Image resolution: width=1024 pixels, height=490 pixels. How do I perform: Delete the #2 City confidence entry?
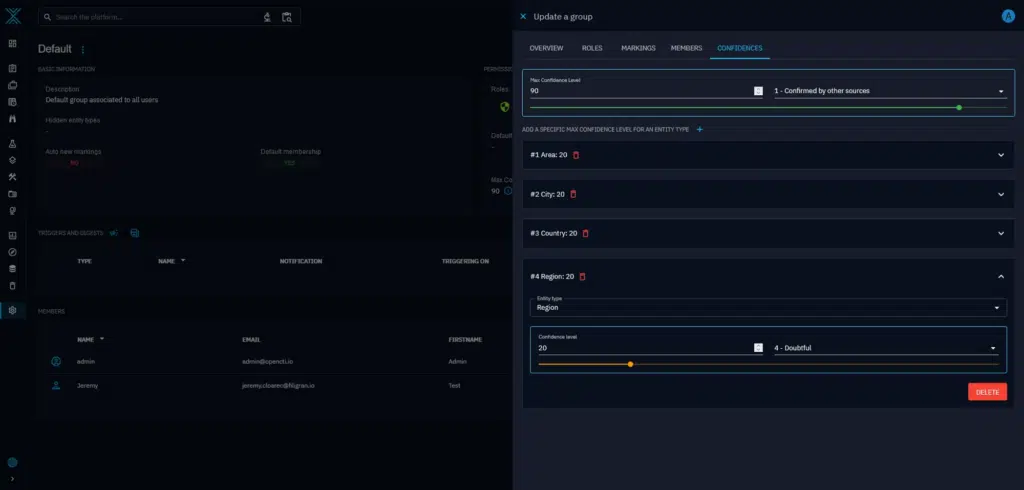click(573, 194)
